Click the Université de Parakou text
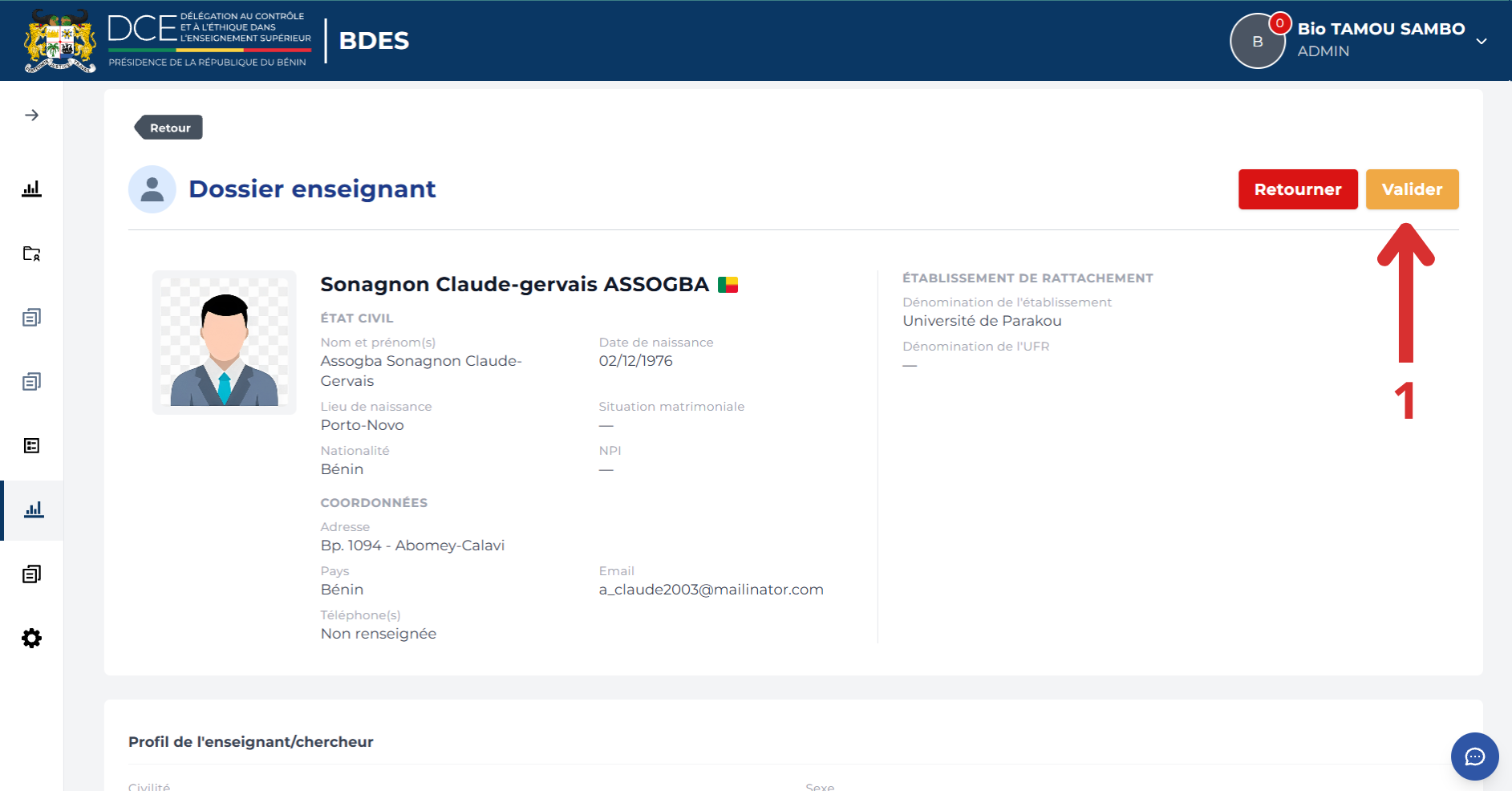The image size is (1512, 791). [x=982, y=321]
